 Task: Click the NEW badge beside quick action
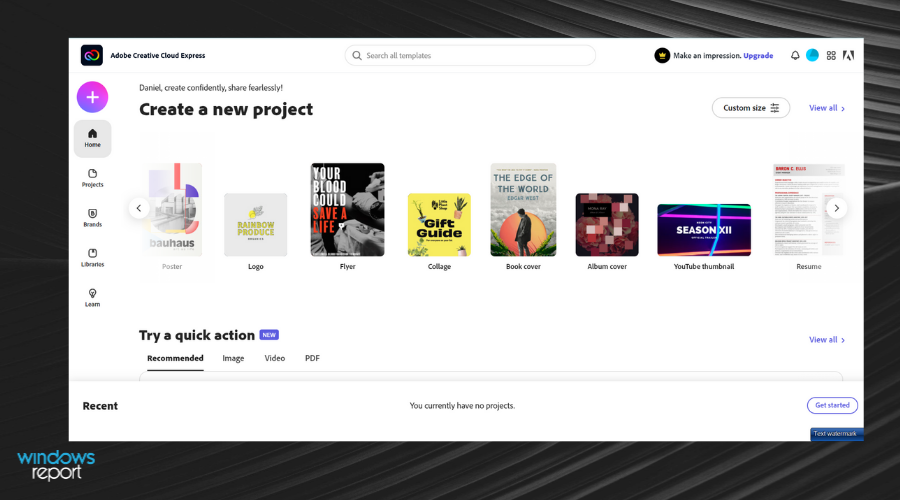click(269, 335)
